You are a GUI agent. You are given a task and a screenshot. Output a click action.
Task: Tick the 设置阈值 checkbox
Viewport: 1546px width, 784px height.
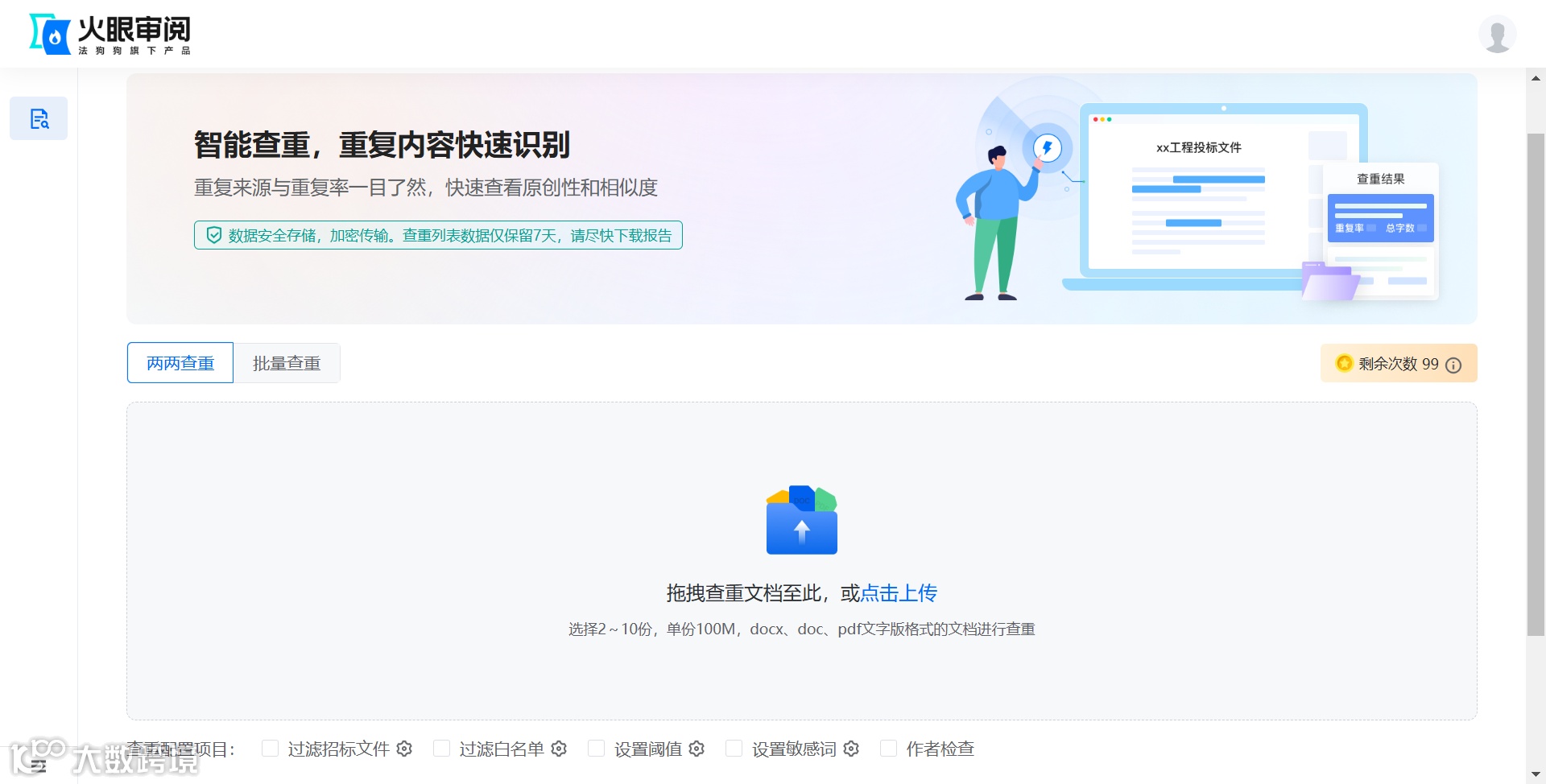(596, 749)
